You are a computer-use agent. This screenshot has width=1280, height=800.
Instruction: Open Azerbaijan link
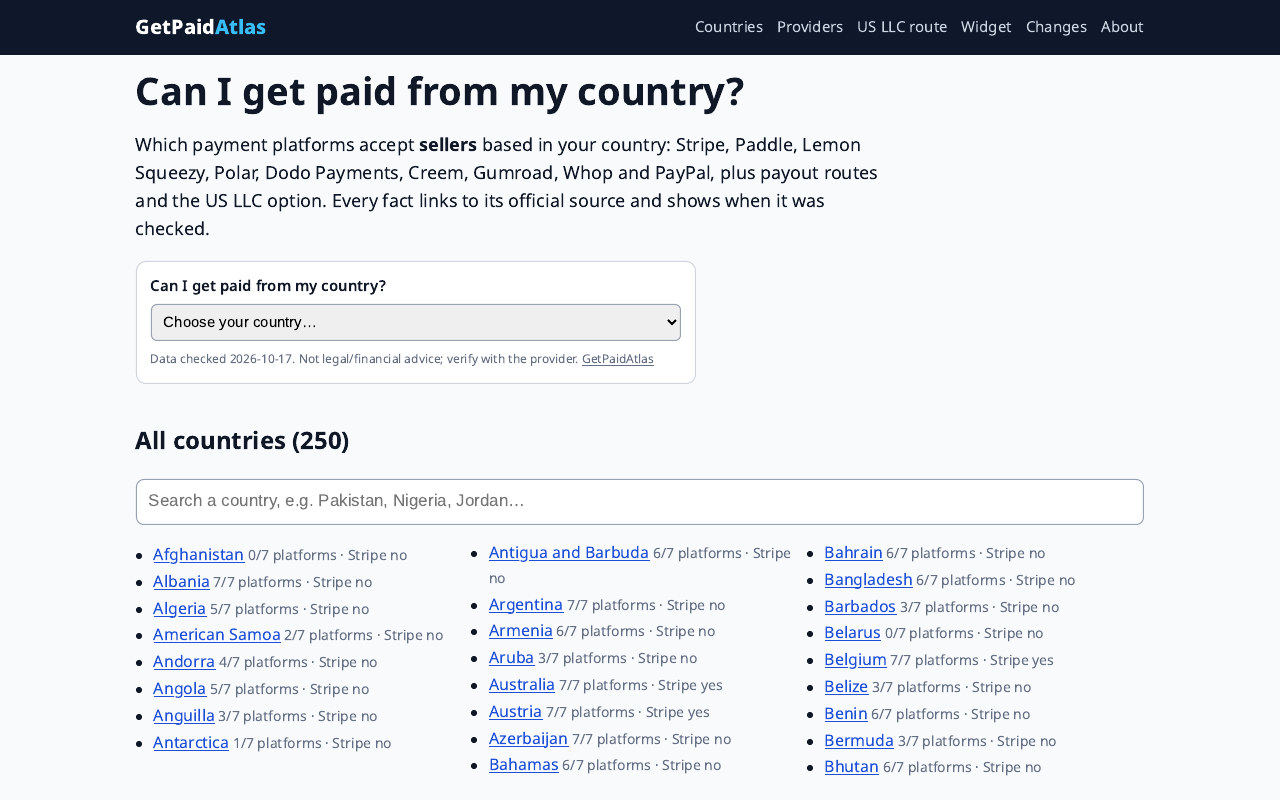pos(528,738)
